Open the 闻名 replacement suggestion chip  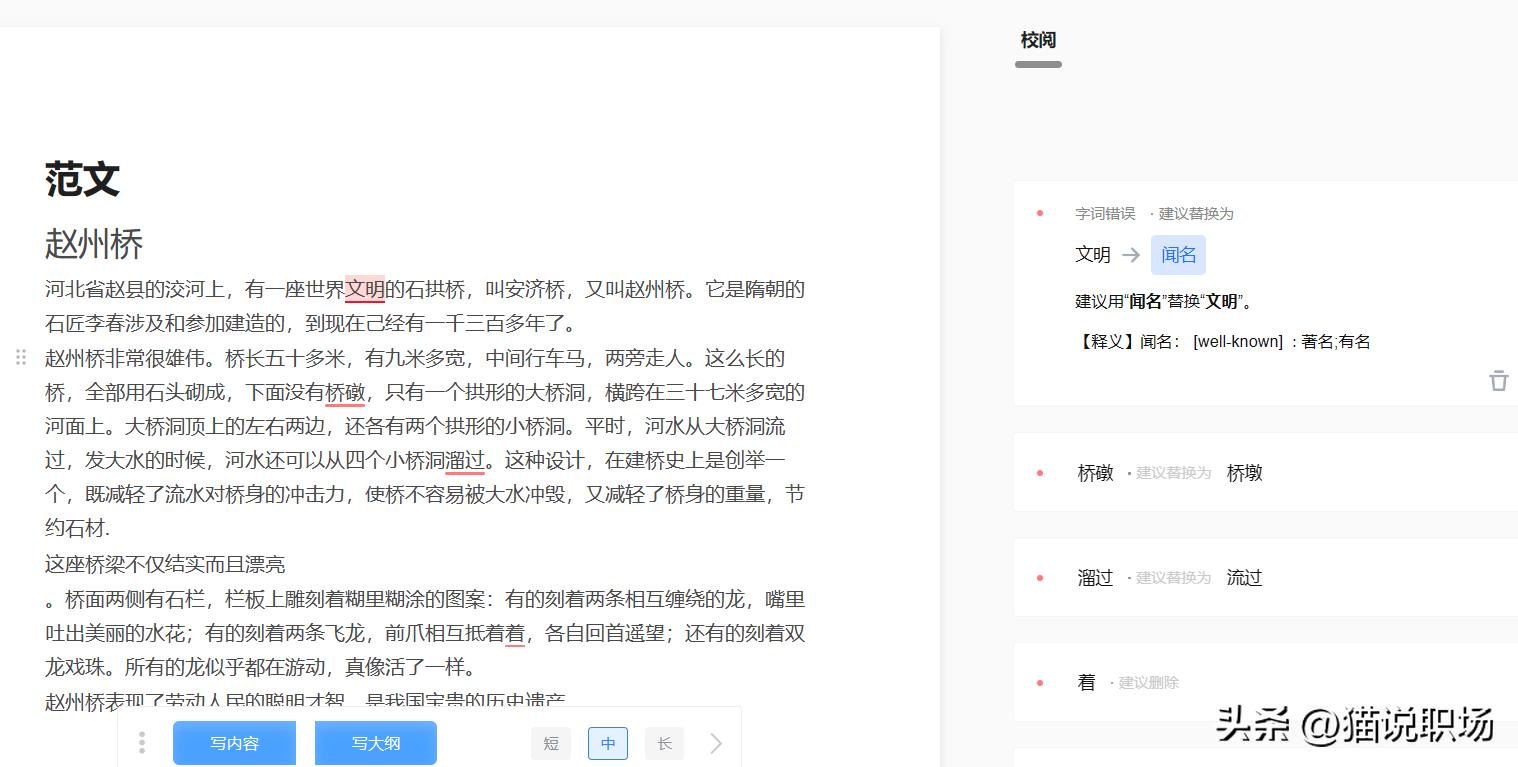(x=1178, y=255)
